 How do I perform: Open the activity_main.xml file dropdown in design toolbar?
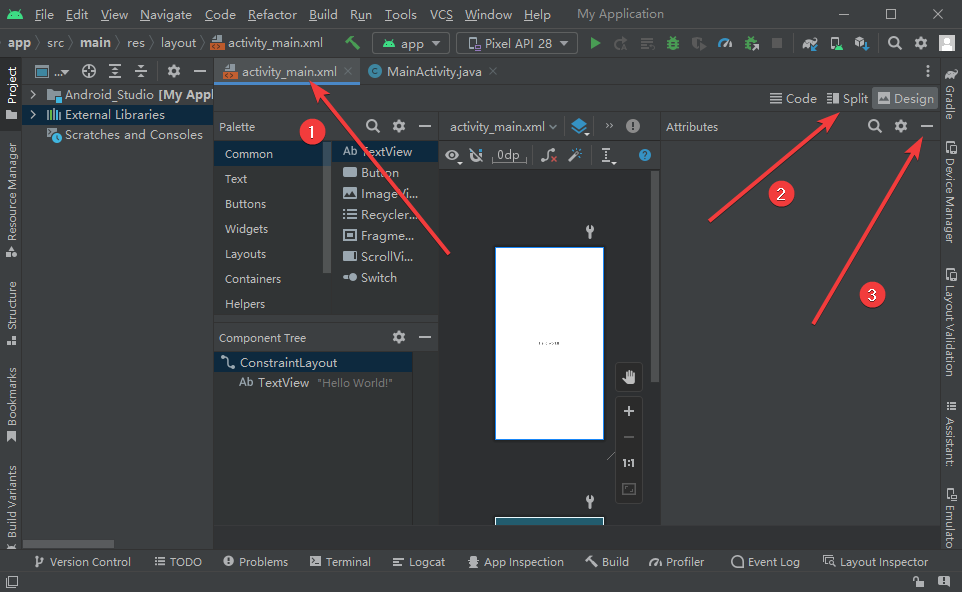pyautogui.click(x=503, y=126)
